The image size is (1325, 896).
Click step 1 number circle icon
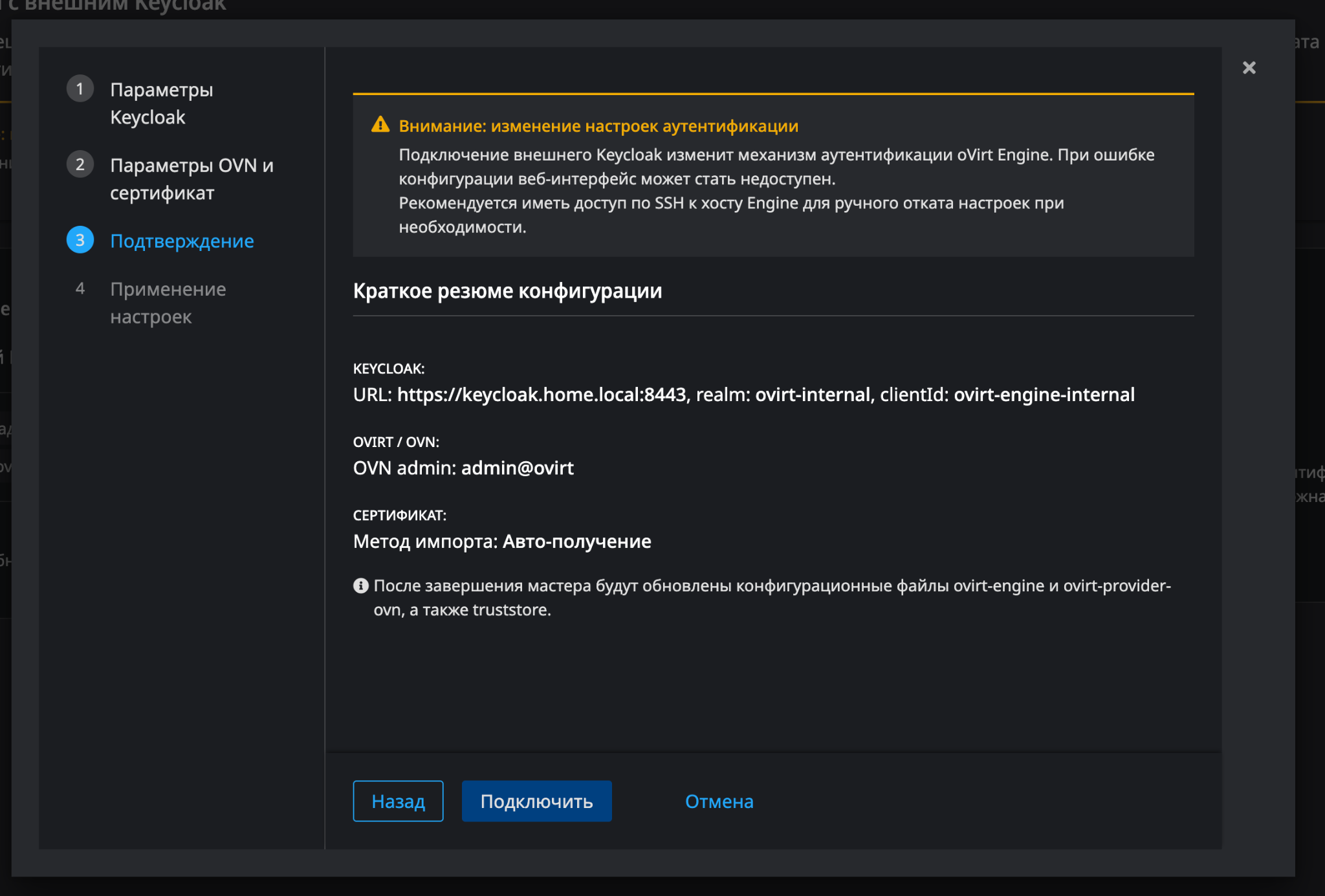(80, 89)
